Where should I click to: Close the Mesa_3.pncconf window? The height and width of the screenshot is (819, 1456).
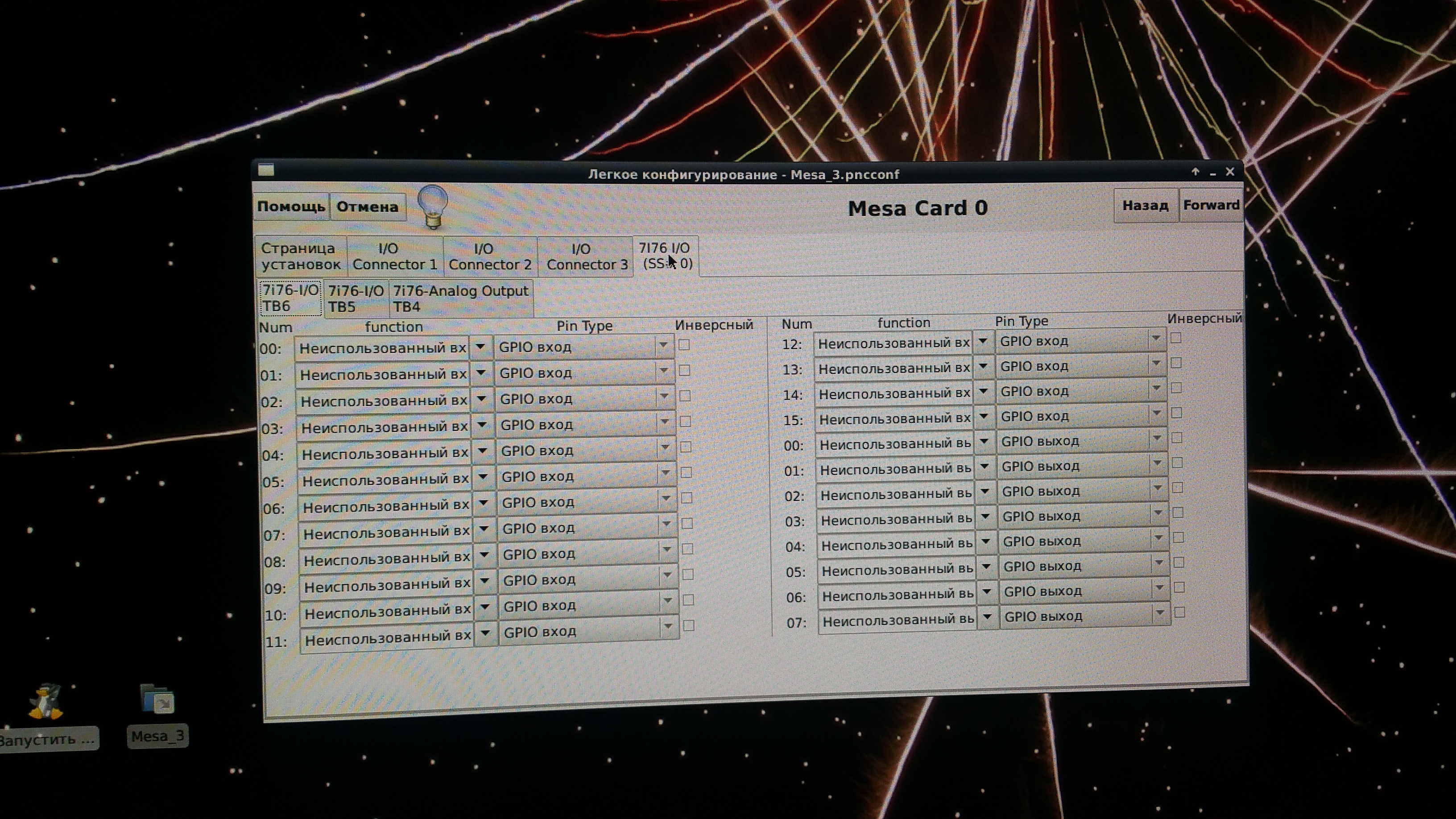[1230, 172]
